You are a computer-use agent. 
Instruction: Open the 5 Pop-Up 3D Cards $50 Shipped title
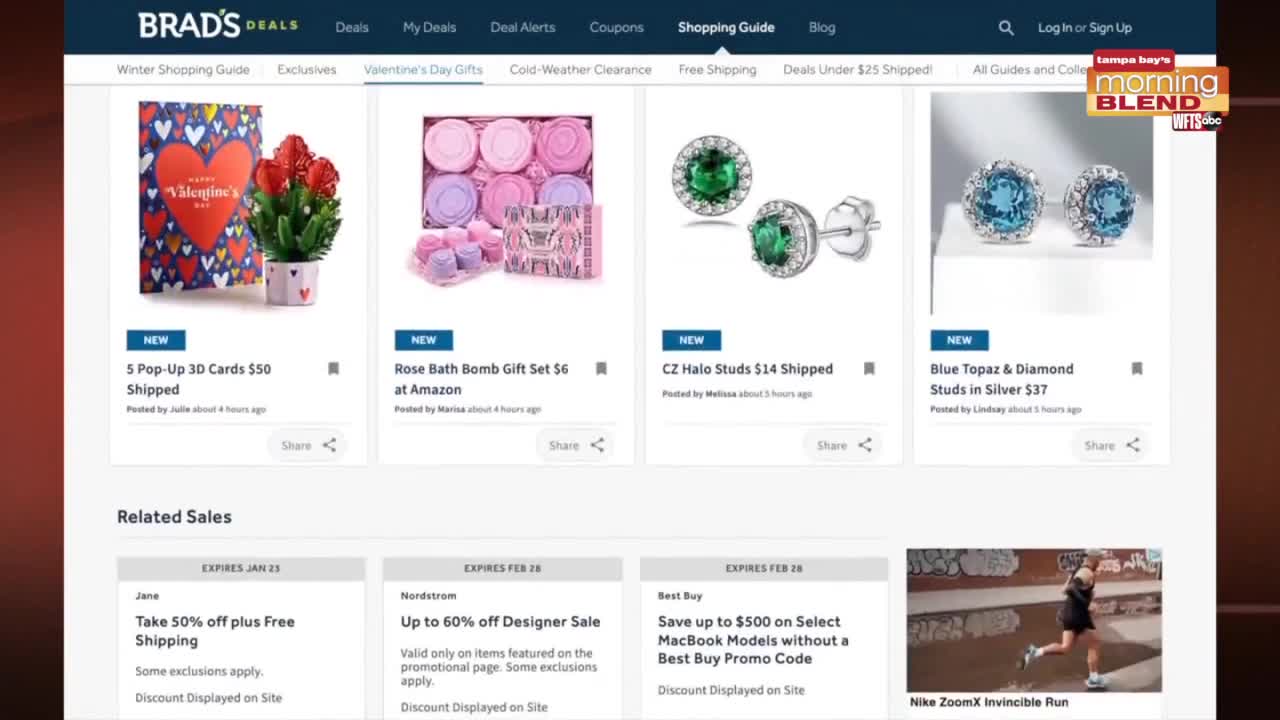(199, 379)
